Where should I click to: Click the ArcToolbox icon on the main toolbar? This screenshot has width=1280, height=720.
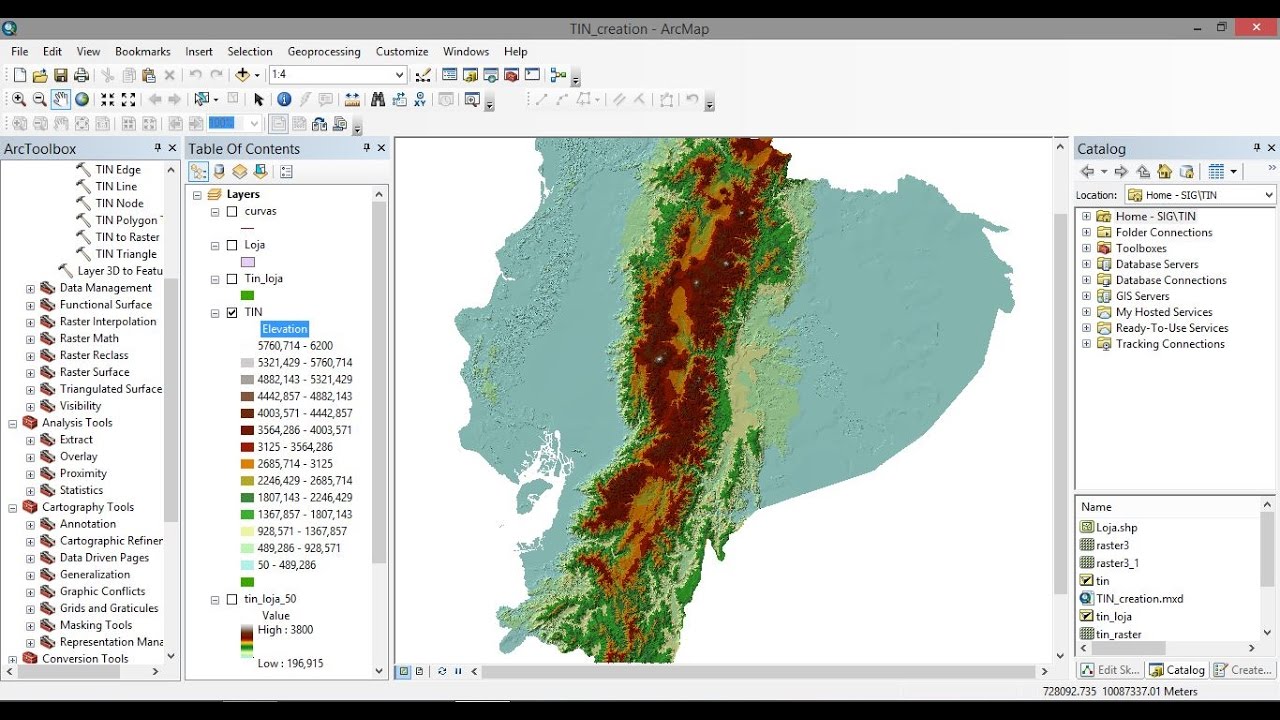click(510, 73)
